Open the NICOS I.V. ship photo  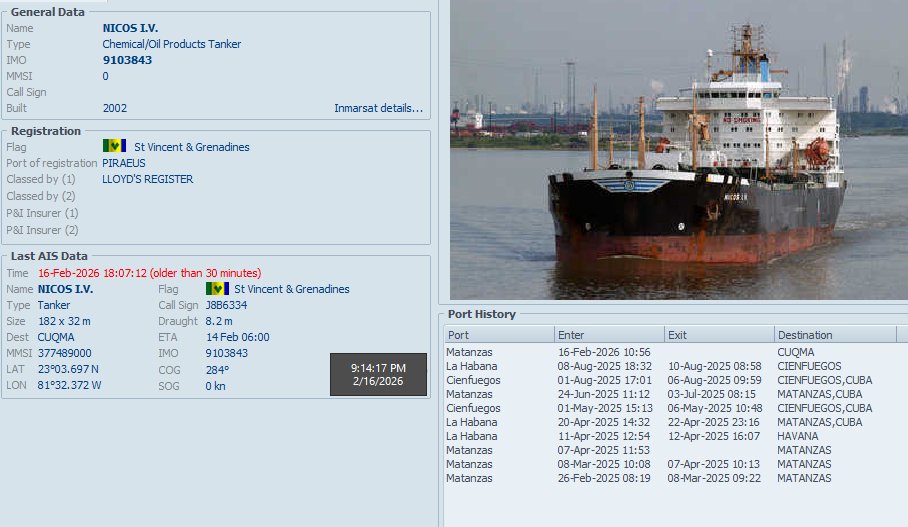679,149
